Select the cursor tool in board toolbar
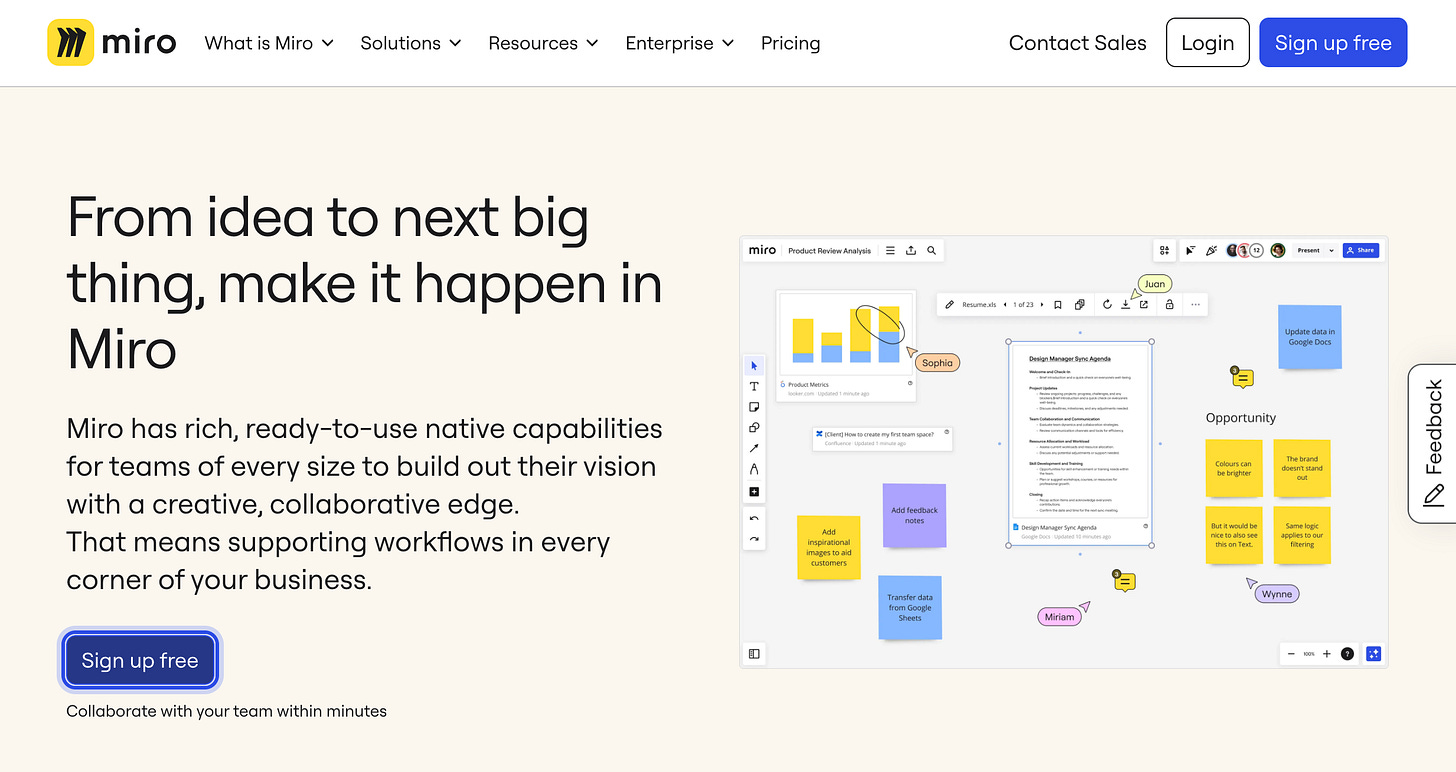This screenshot has width=1456, height=772. point(754,366)
